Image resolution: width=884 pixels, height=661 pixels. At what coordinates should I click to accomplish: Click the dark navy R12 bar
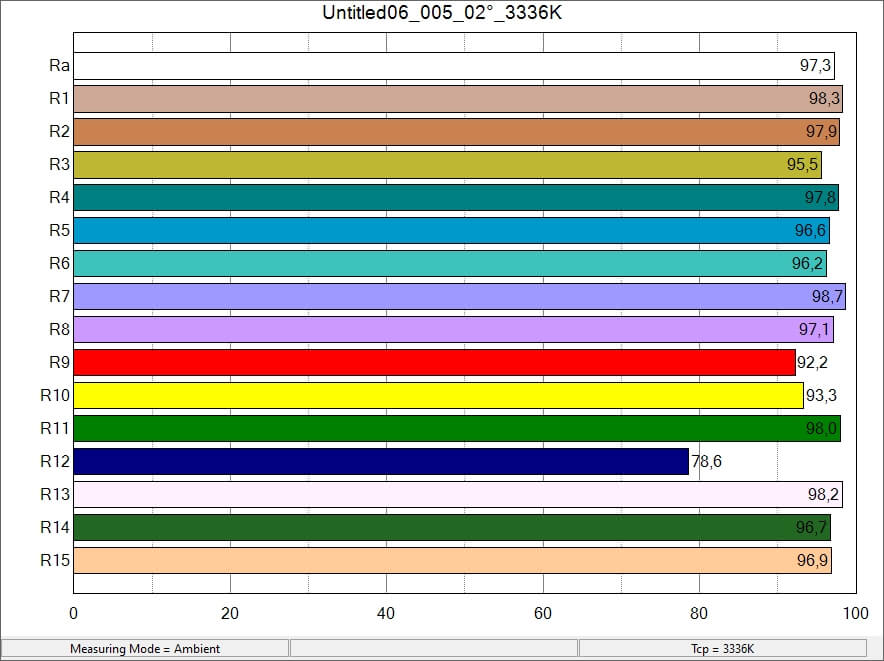(380, 461)
